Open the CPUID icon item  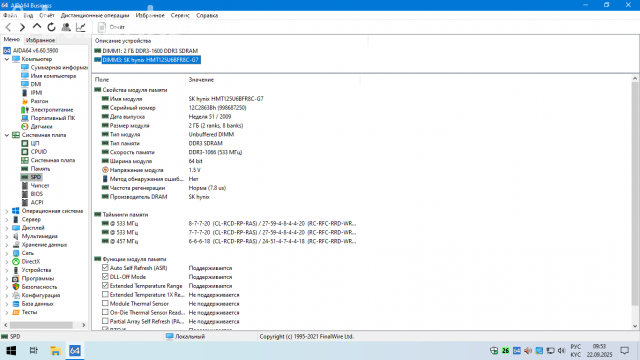click(25, 152)
